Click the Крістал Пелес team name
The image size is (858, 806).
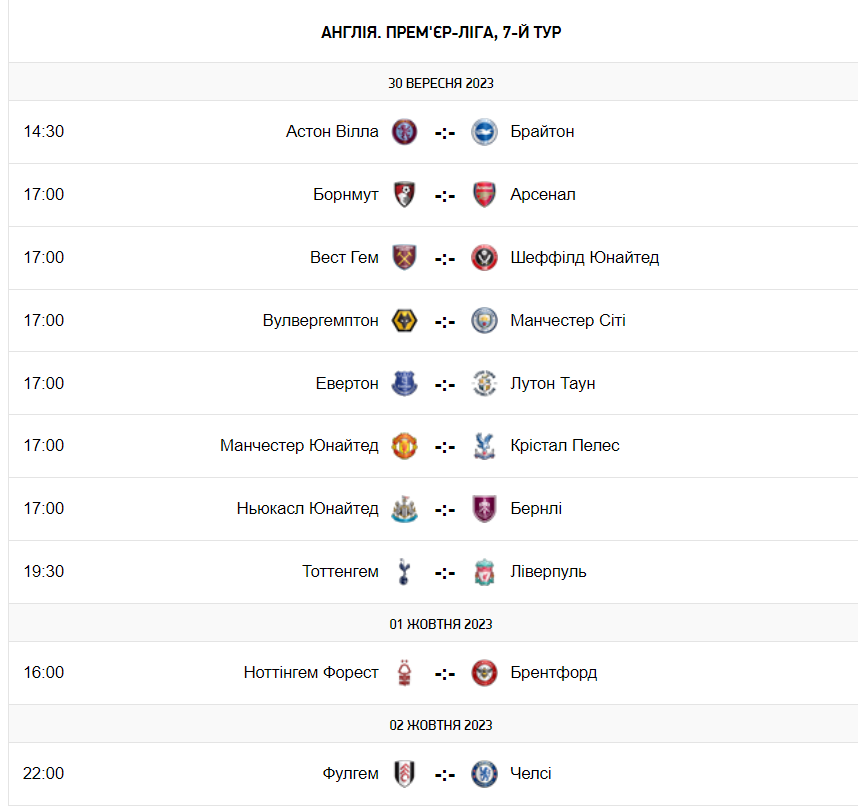coord(564,446)
